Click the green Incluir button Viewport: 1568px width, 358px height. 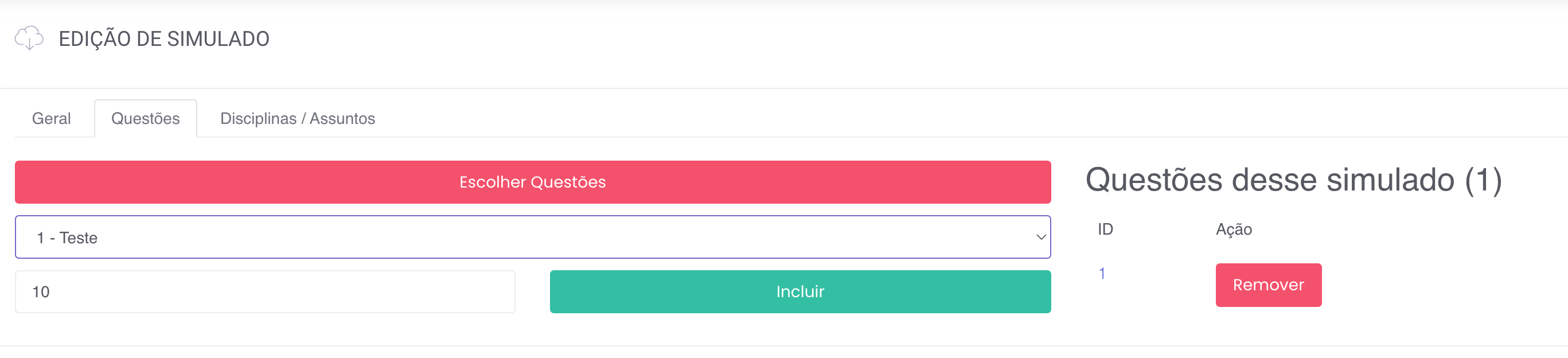click(800, 291)
